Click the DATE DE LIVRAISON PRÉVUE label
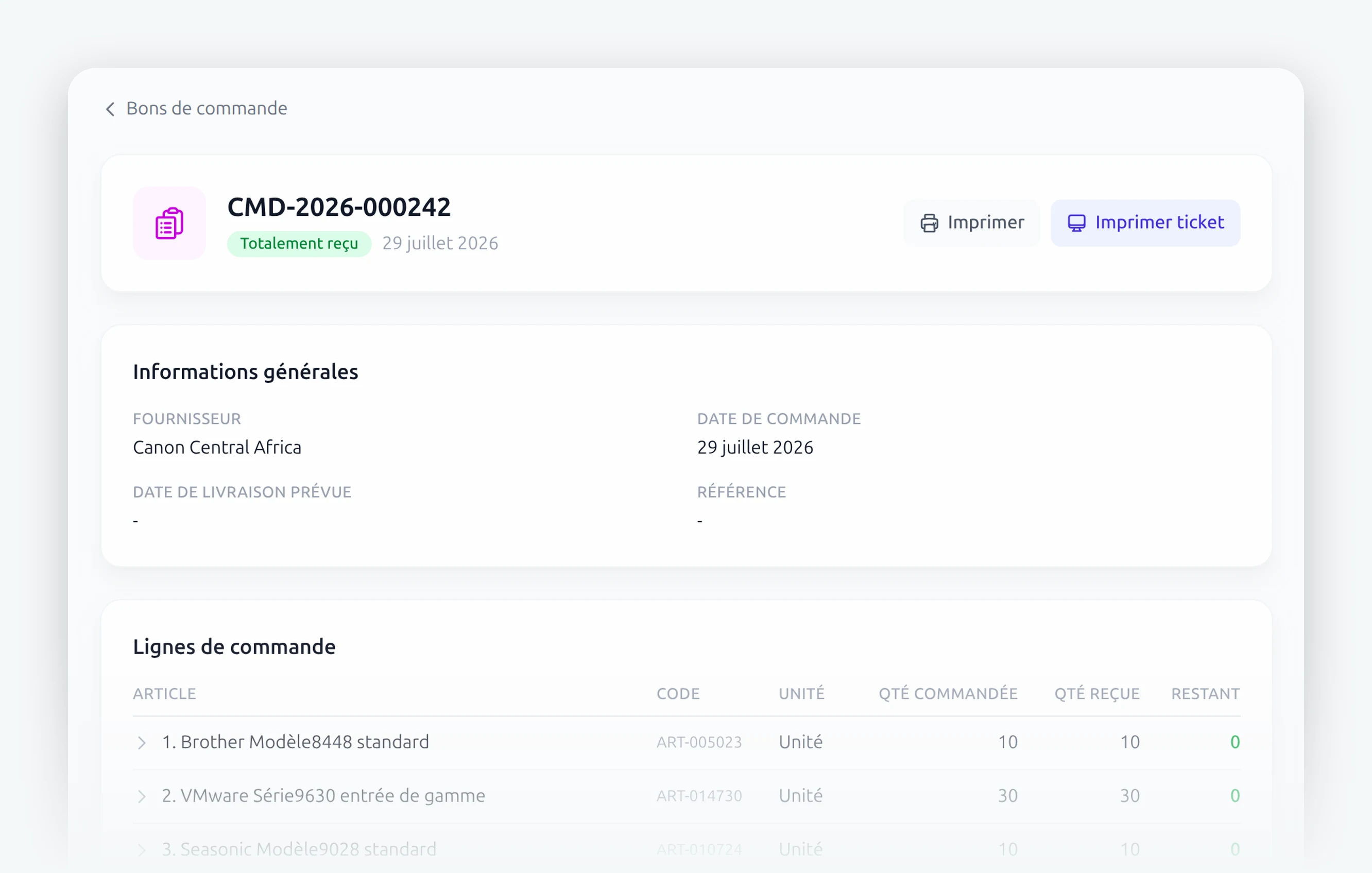This screenshot has width=1372, height=873. pos(242,492)
